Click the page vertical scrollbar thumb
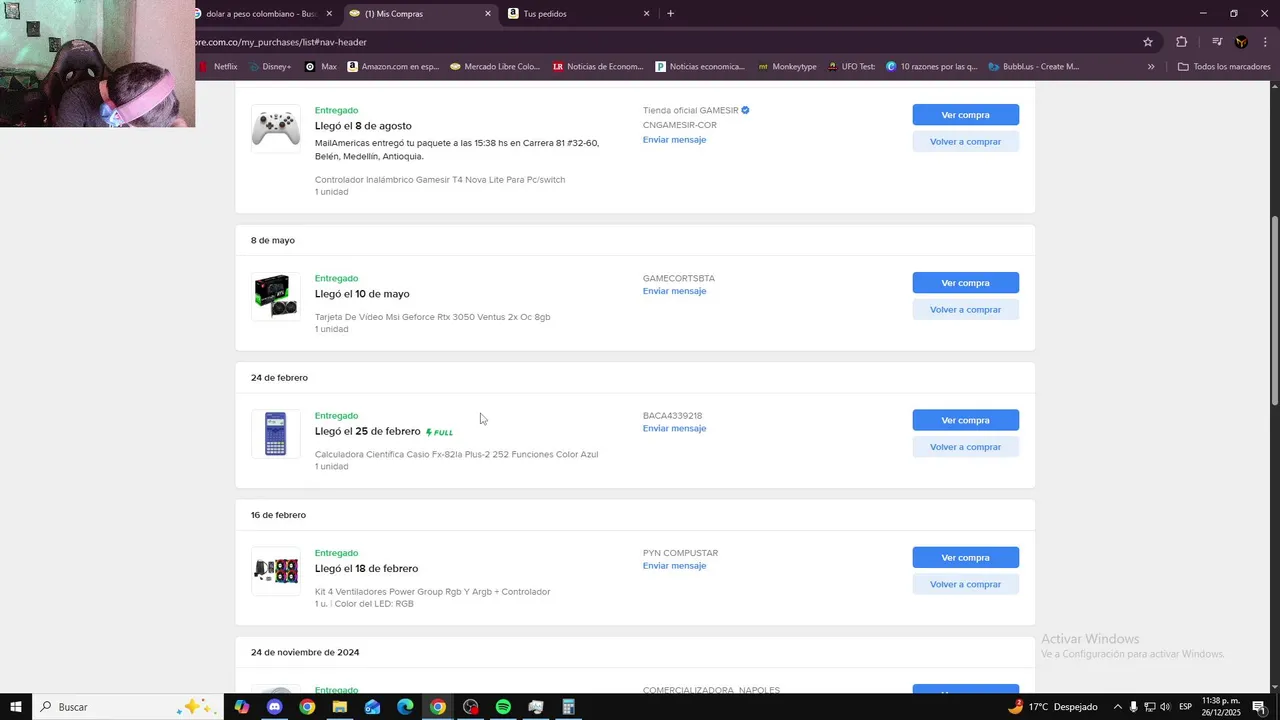This screenshot has height=720, width=1280. point(1274,310)
